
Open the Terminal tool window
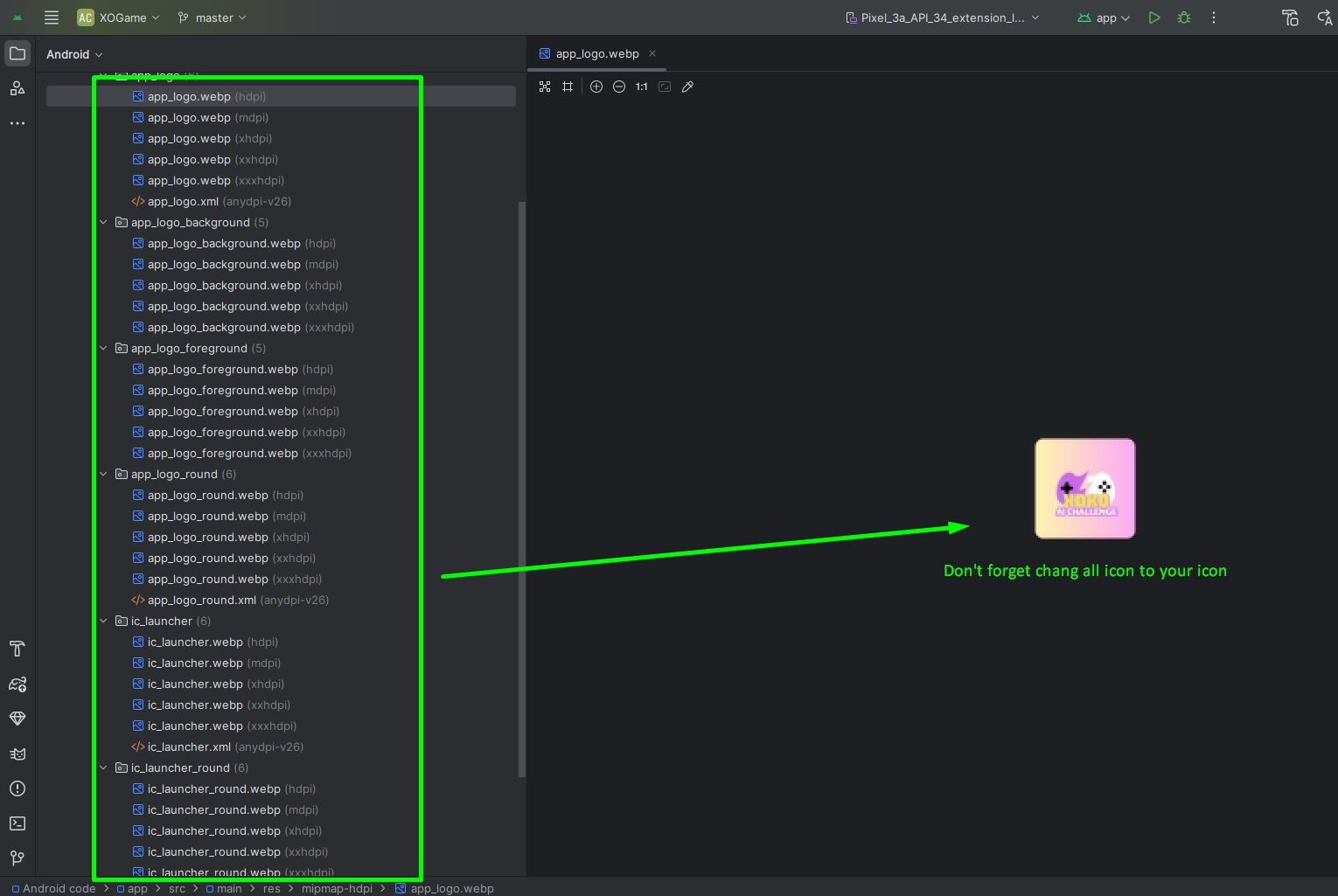(x=17, y=823)
